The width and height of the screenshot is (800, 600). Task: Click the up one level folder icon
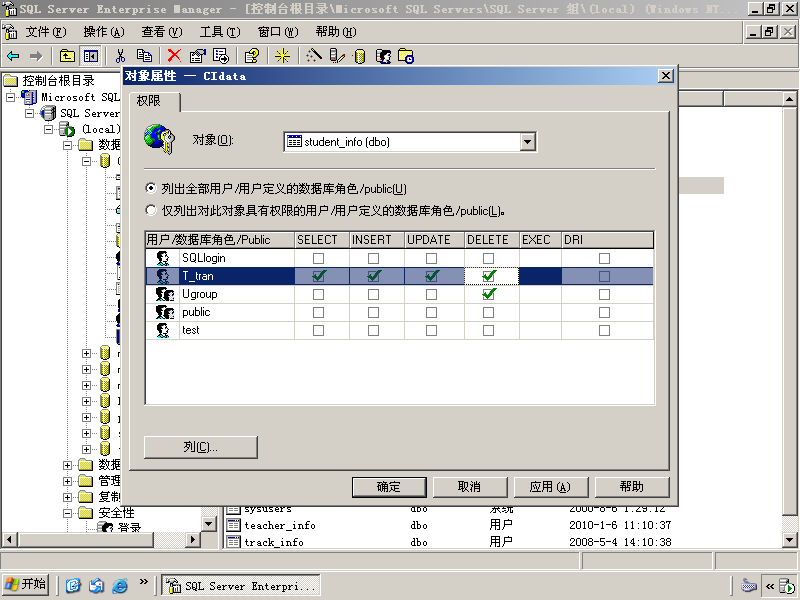pyautogui.click(x=67, y=56)
